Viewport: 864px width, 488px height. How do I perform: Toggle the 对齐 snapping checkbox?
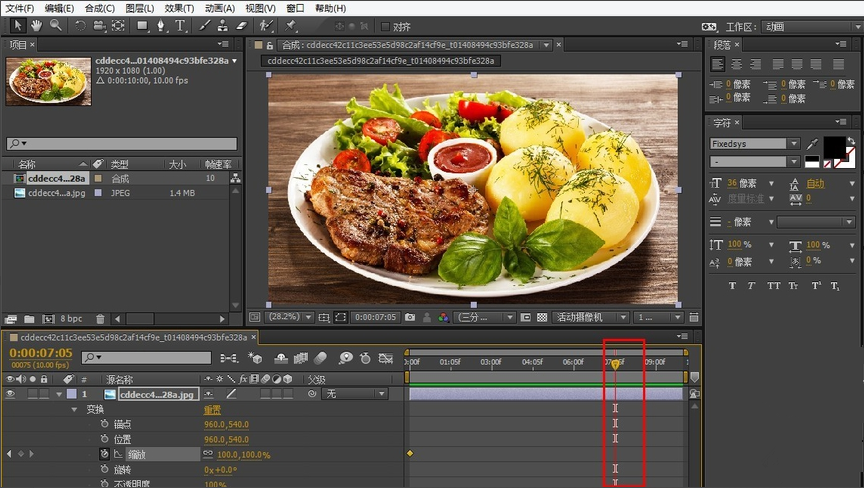(386, 26)
